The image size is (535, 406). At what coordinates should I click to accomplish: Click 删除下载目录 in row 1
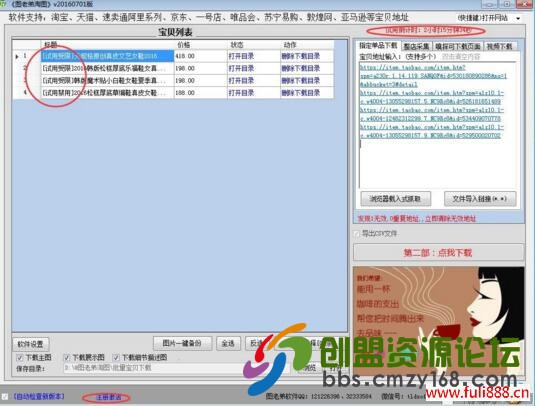click(x=301, y=56)
